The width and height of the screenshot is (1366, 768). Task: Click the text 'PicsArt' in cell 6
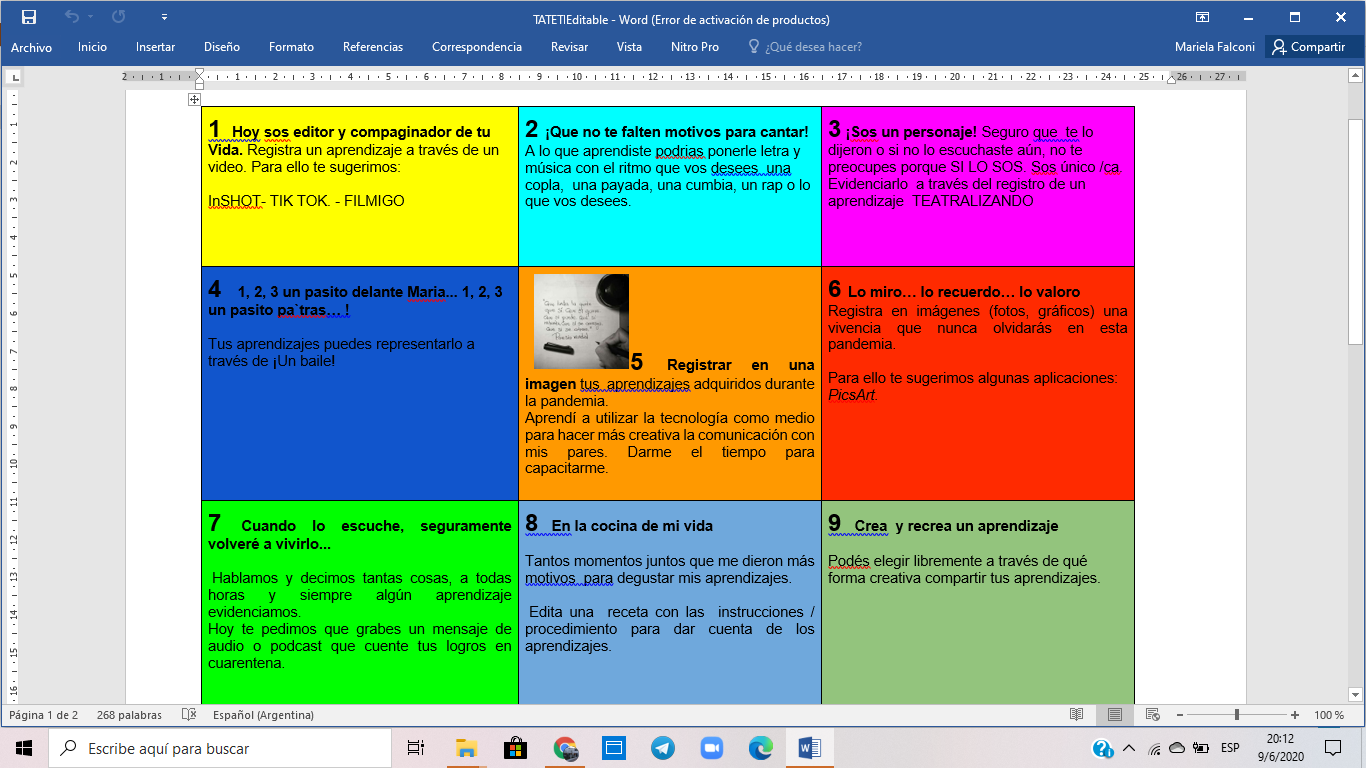[x=852, y=395]
